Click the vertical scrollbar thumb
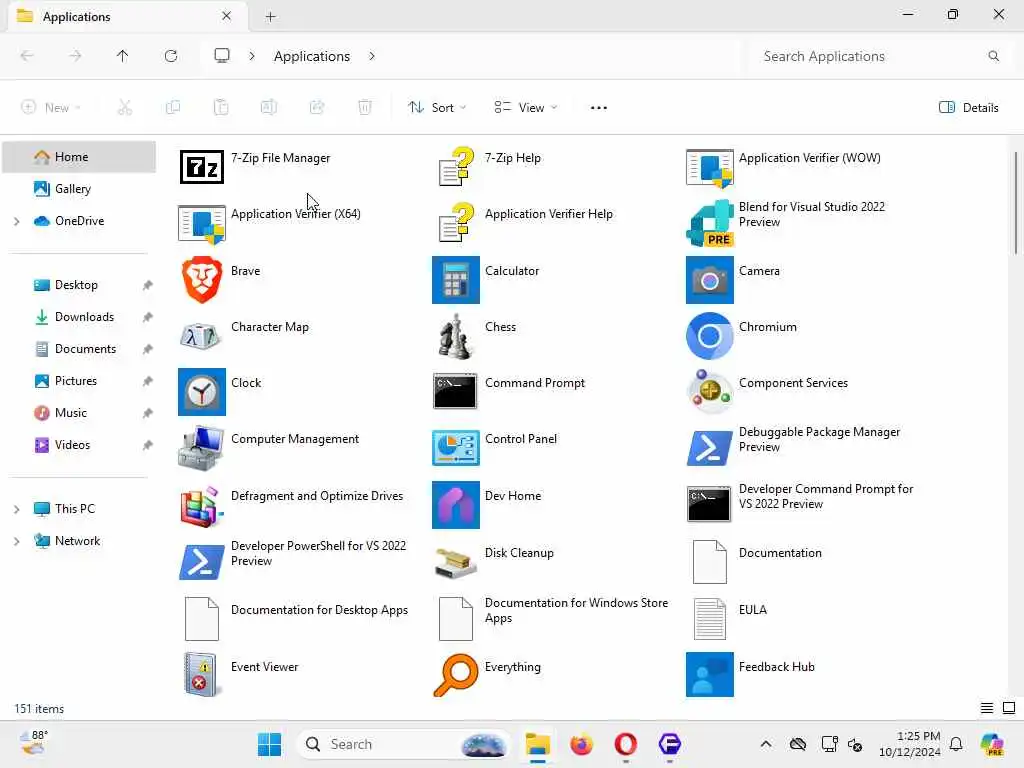This screenshot has height=768, width=1024. pyautogui.click(x=1016, y=202)
